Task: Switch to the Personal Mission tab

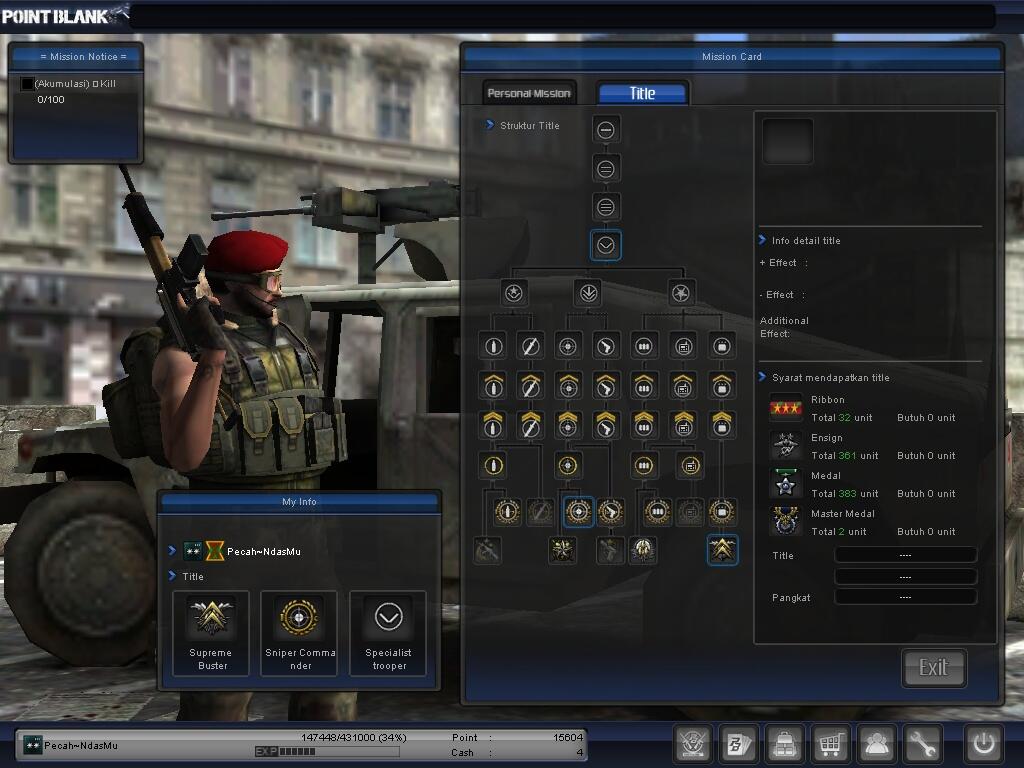Action: [x=529, y=93]
